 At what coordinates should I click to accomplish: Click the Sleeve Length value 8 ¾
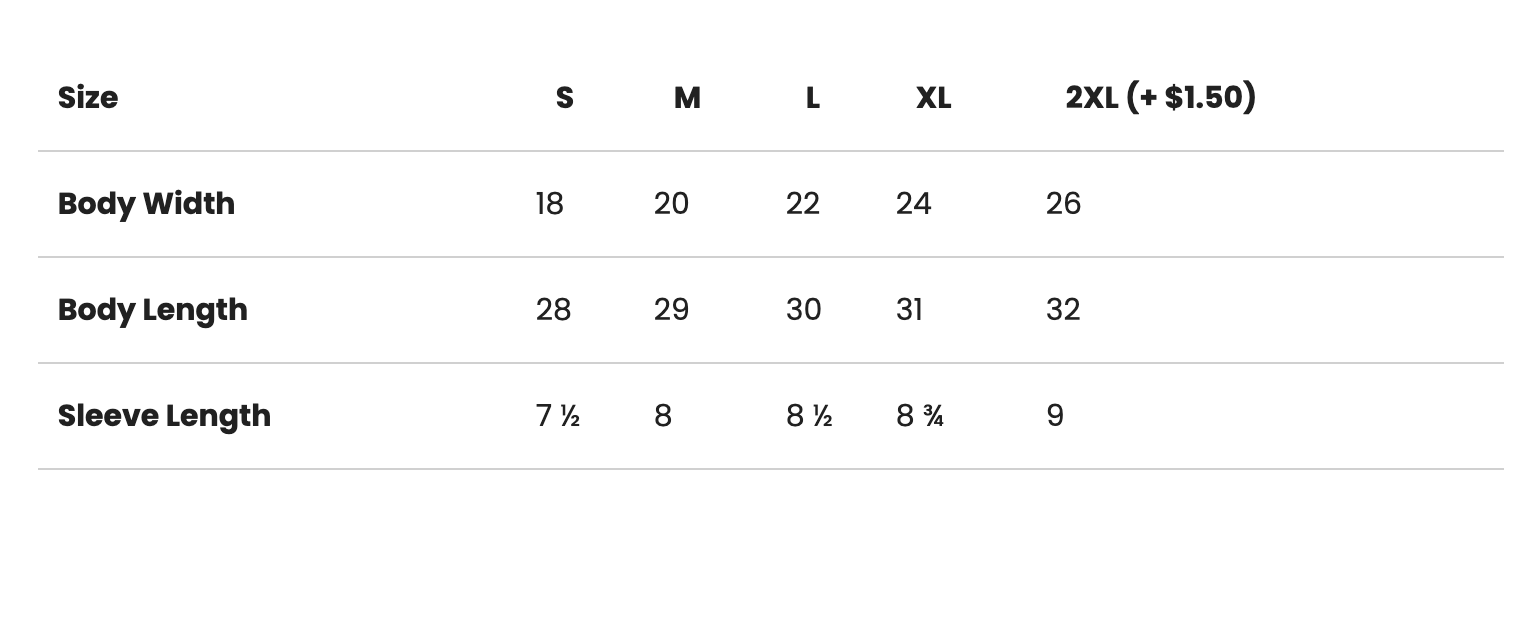920,416
